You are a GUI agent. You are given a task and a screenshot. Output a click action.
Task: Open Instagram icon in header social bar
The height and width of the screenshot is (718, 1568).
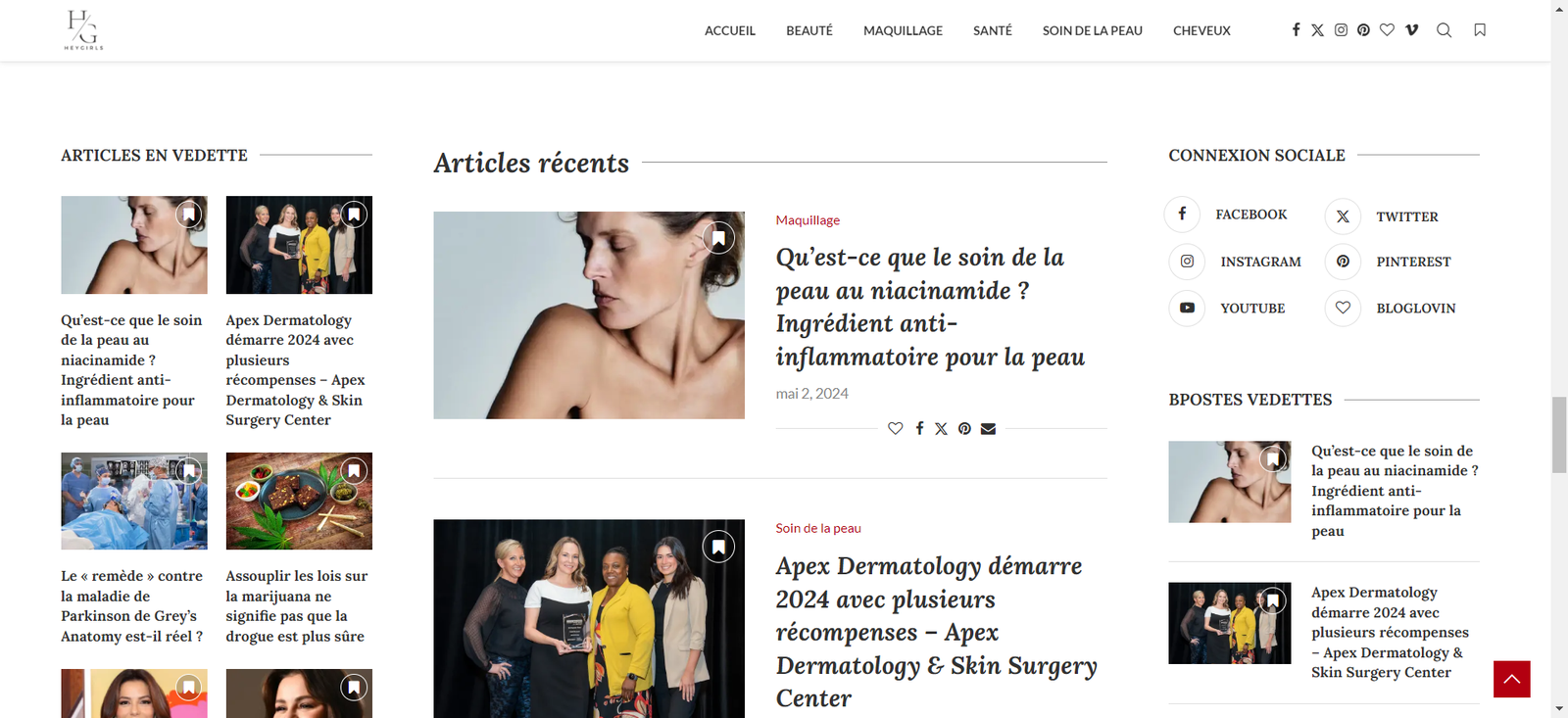pos(1341,30)
